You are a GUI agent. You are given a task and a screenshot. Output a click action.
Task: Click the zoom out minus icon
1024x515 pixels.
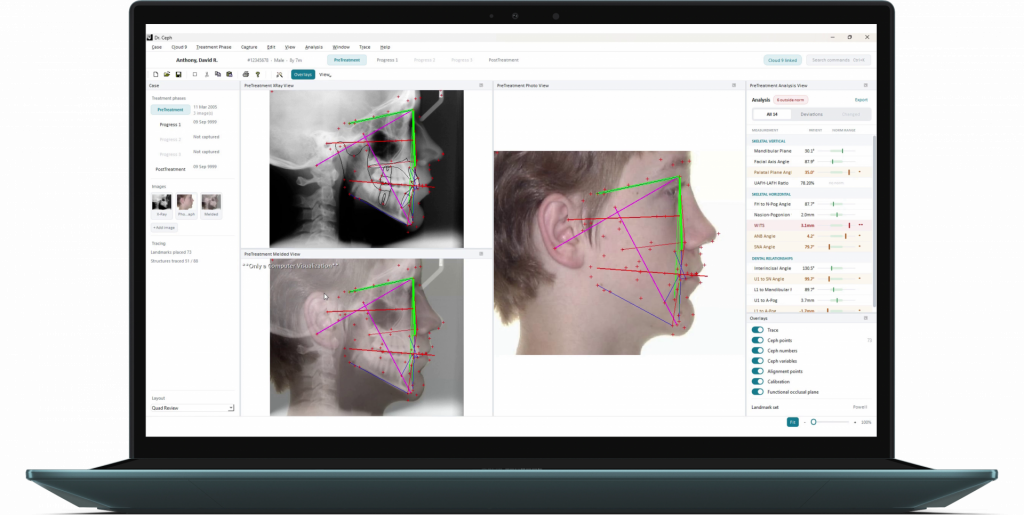(x=805, y=422)
